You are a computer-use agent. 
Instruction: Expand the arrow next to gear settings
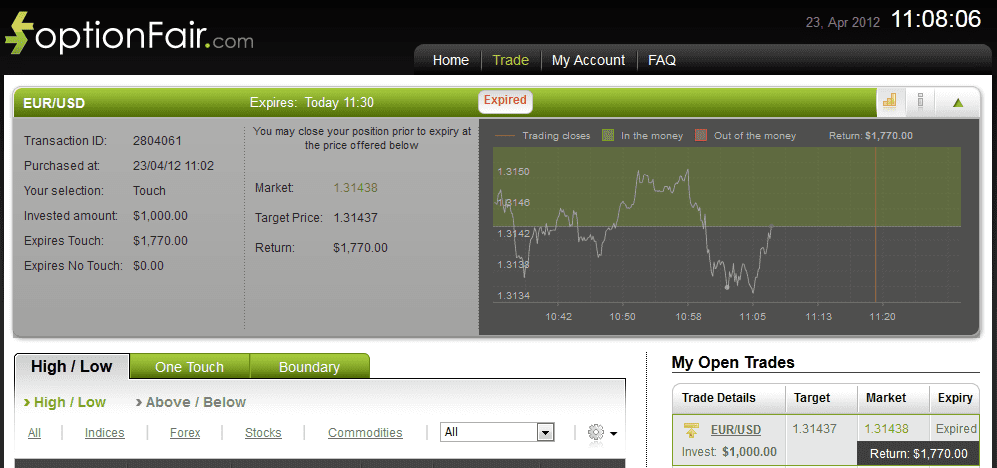pos(614,434)
